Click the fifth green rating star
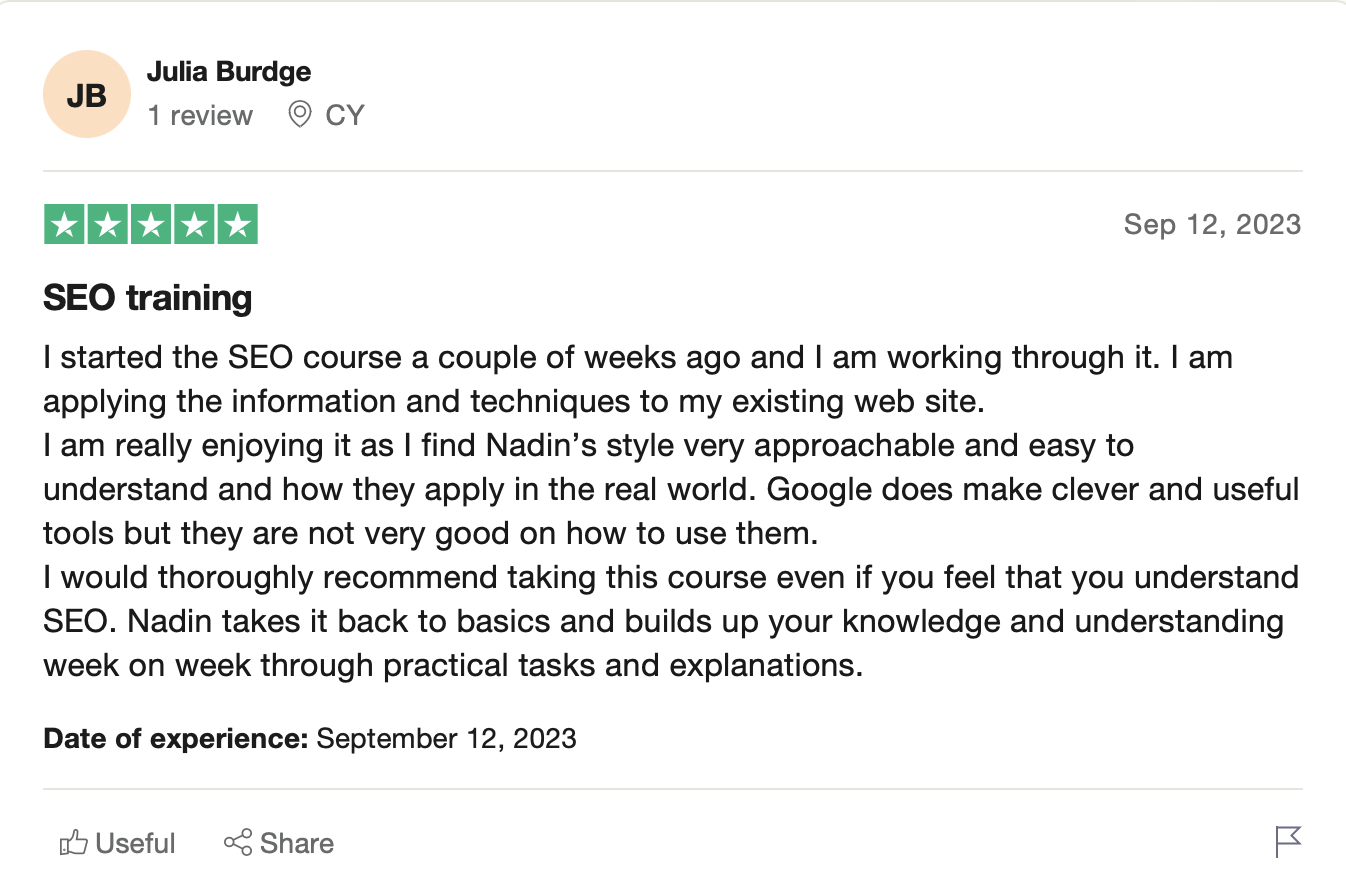Viewport: 1346px width, 894px height. tap(237, 225)
